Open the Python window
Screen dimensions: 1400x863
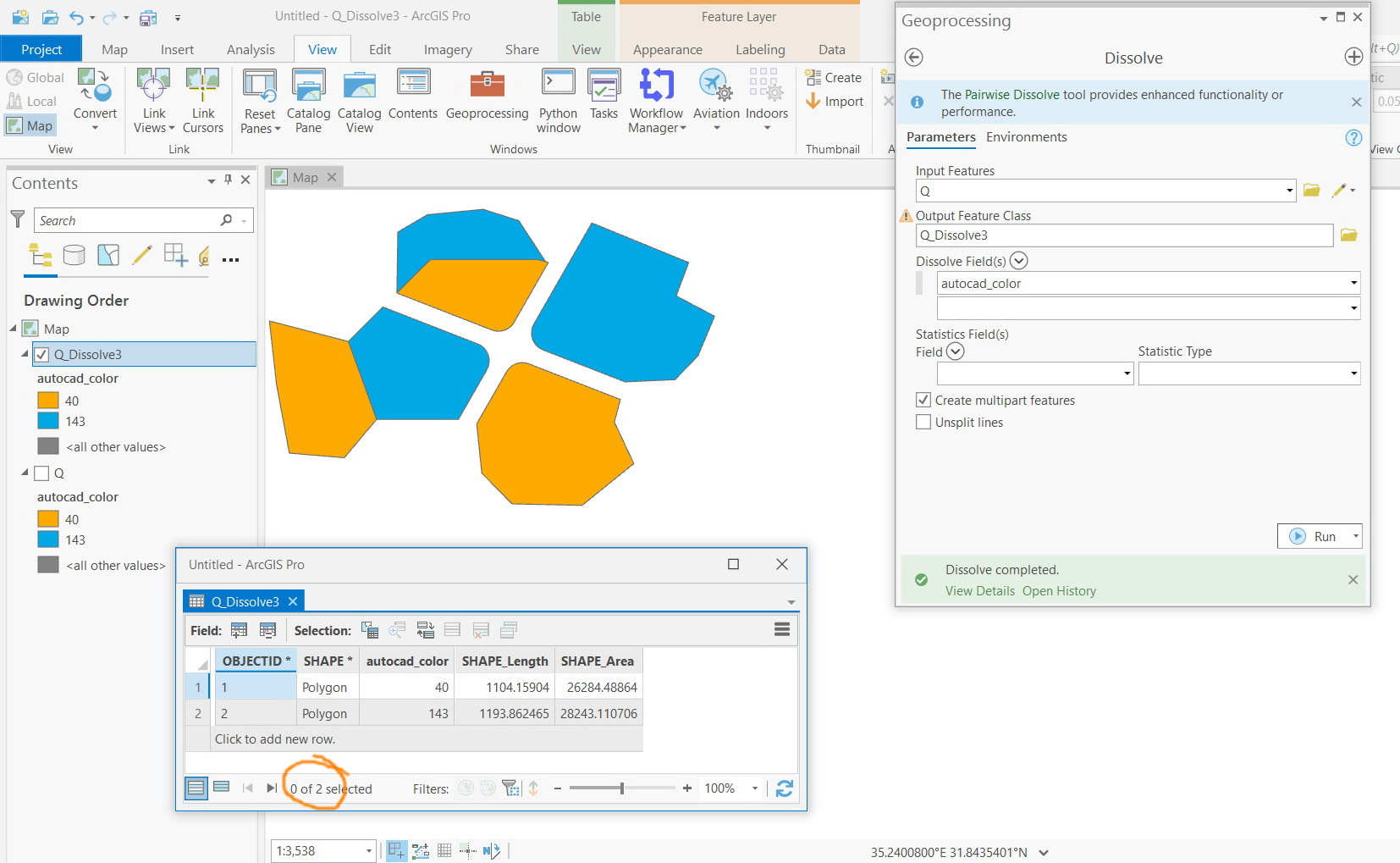558,101
